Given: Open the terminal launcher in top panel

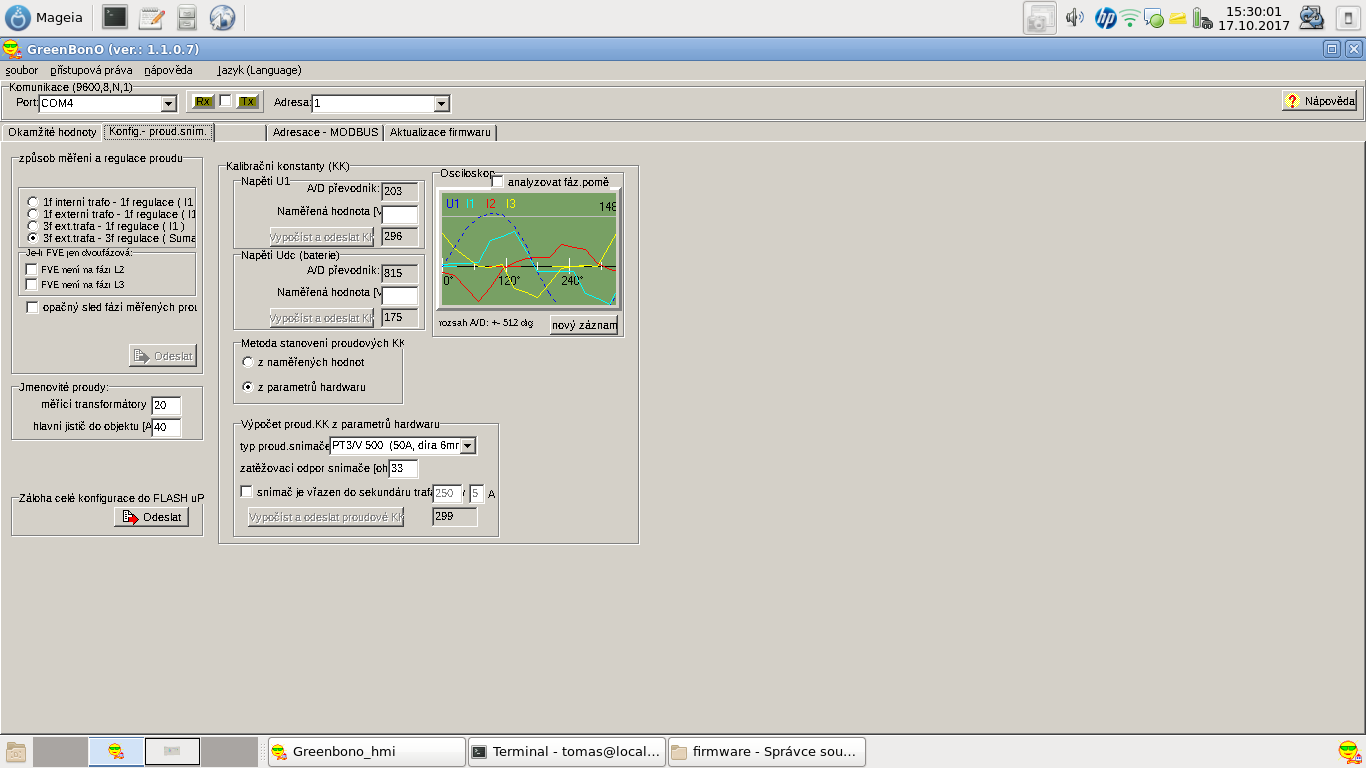Looking at the screenshot, I should point(115,17).
